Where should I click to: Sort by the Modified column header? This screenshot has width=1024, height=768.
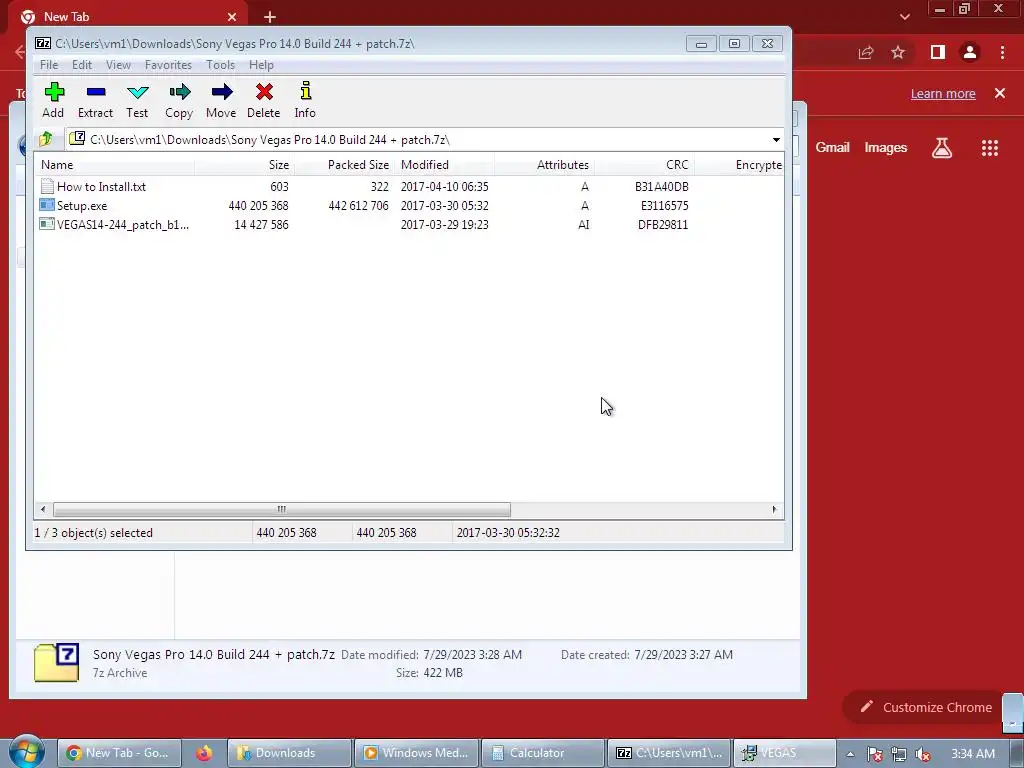[x=444, y=165]
